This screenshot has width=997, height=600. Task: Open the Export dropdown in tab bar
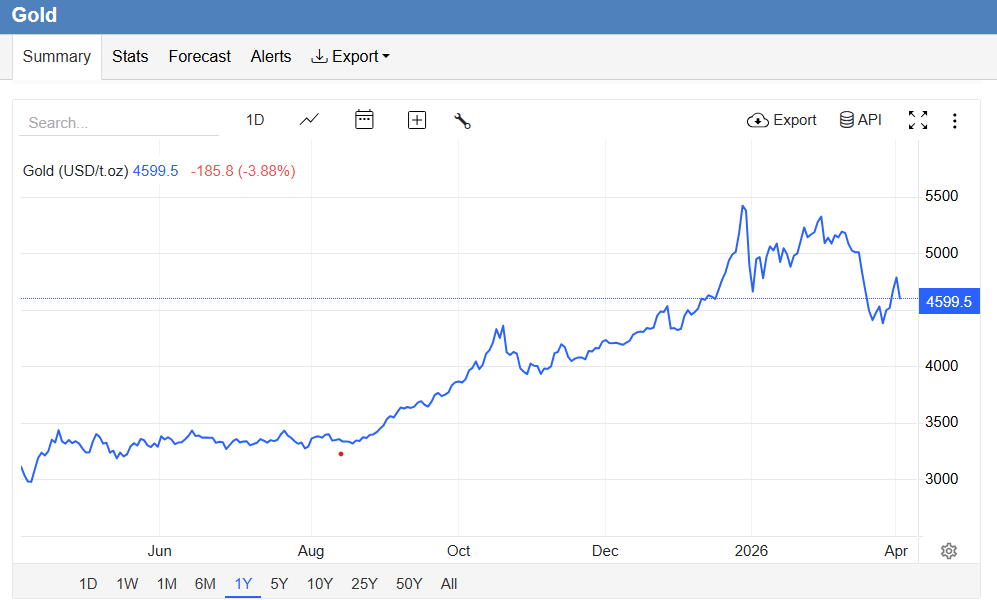click(350, 57)
